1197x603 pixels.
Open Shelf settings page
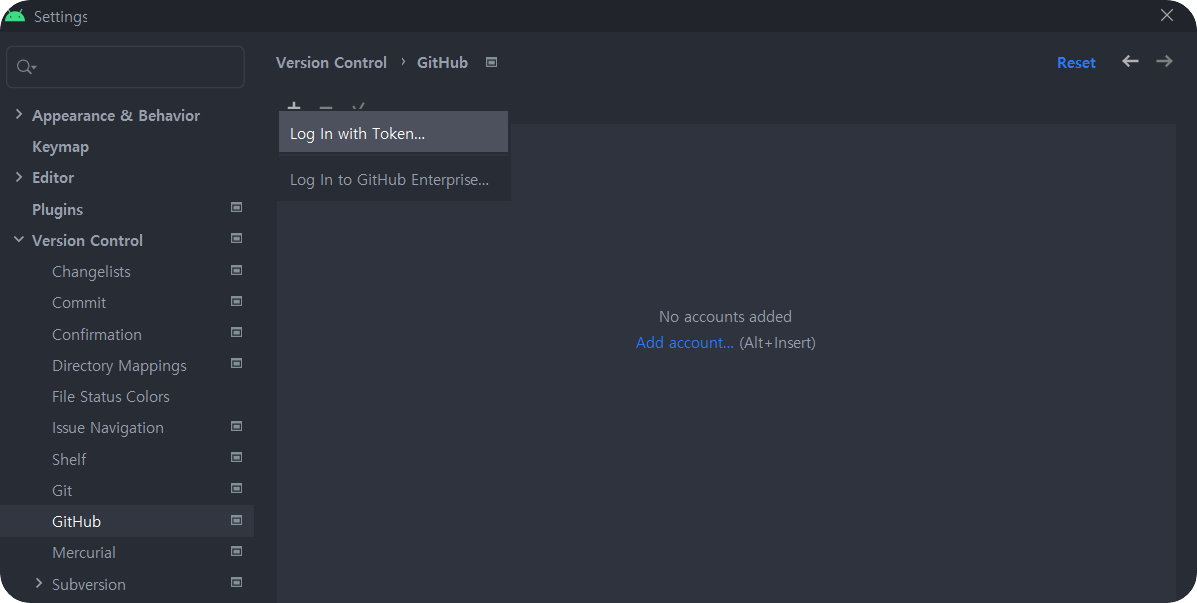click(x=69, y=460)
